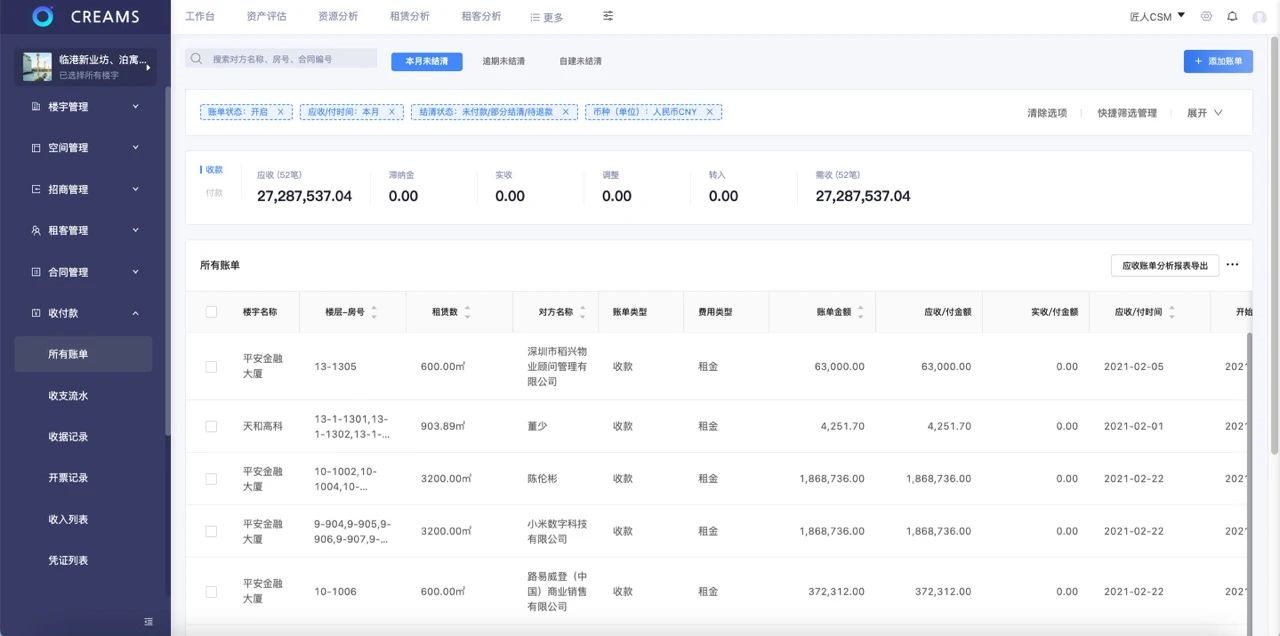Sort by 账单金额 column arrows
The image size is (1280, 636).
pos(860,312)
